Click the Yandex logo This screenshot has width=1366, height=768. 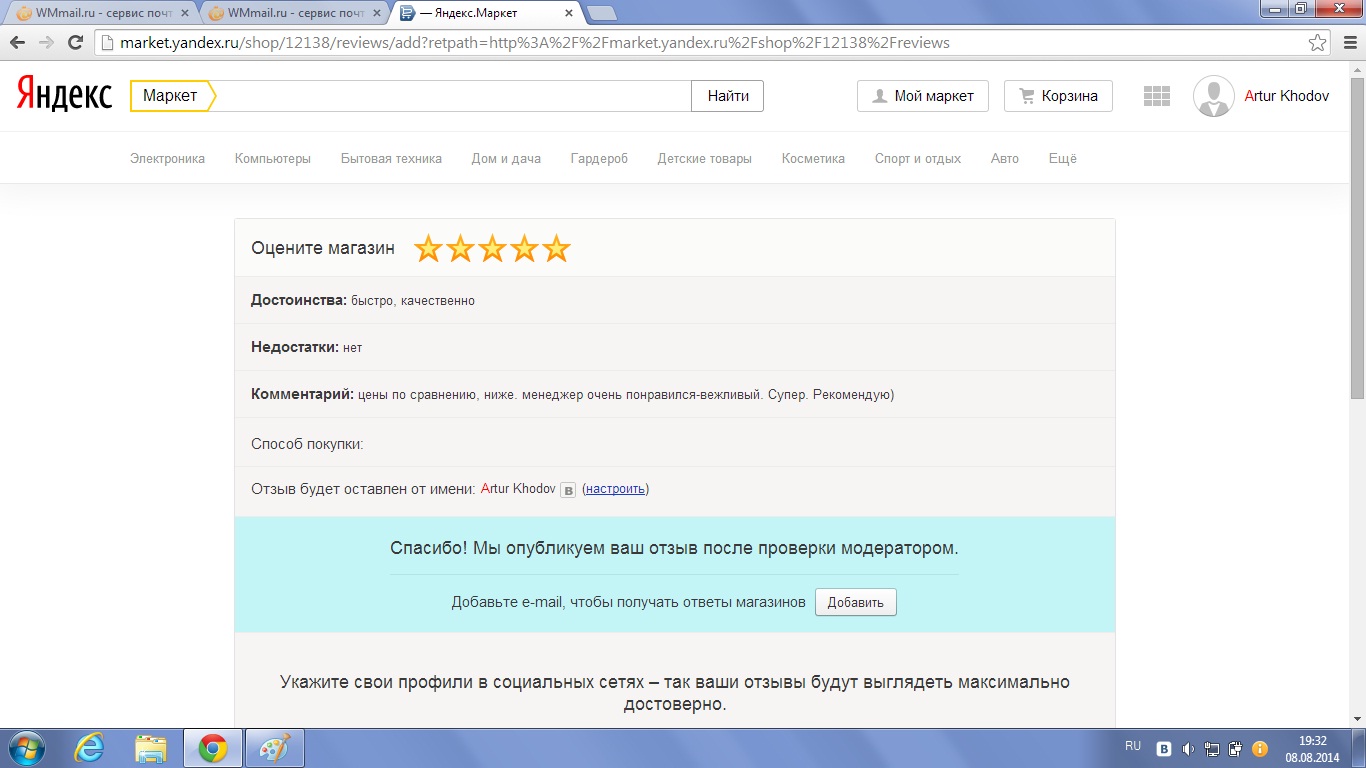[x=64, y=95]
